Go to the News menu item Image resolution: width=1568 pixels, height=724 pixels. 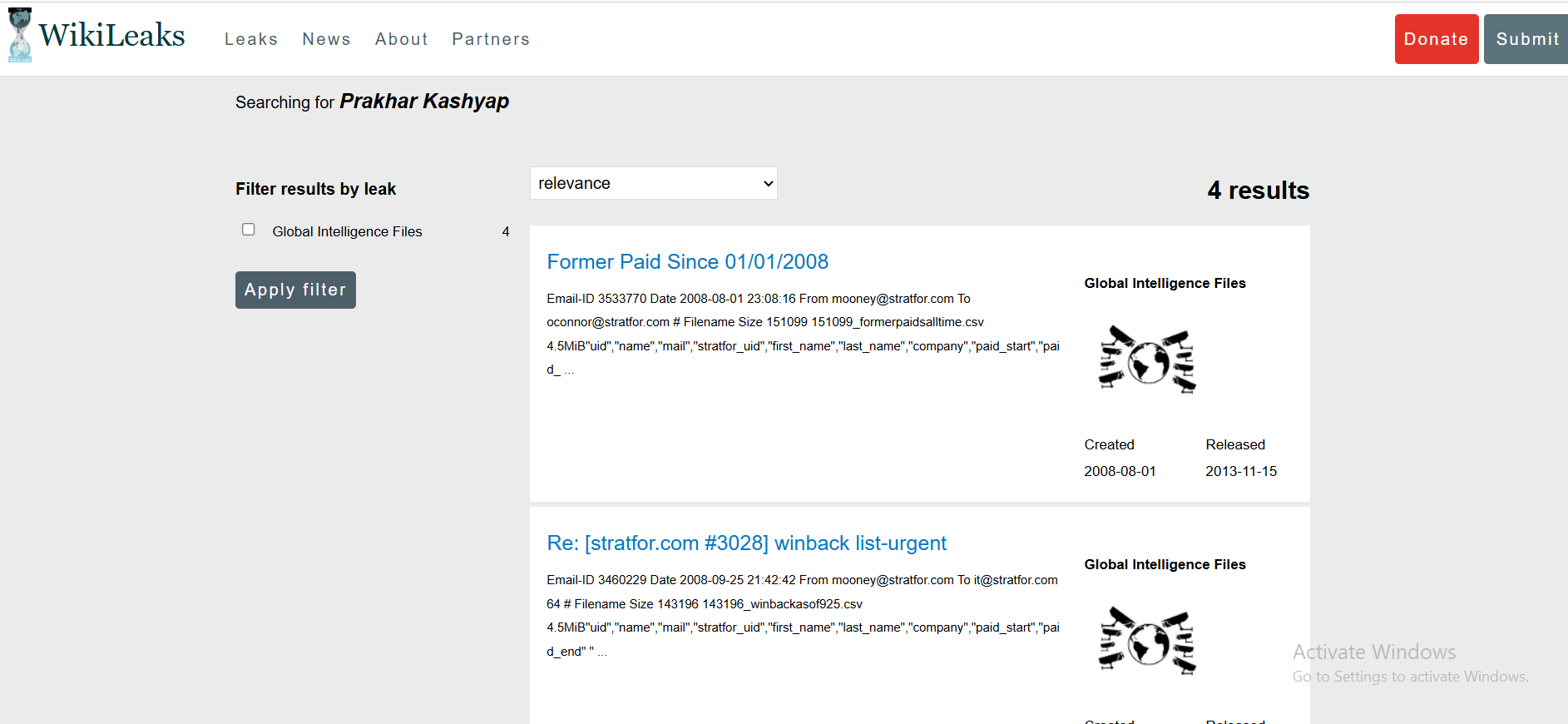[x=326, y=39]
